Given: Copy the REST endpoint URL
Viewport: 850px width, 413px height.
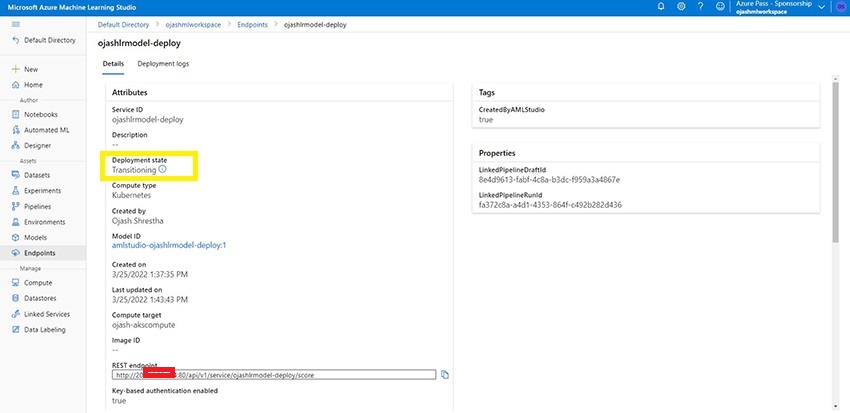Looking at the screenshot, I should [x=445, y=375].
